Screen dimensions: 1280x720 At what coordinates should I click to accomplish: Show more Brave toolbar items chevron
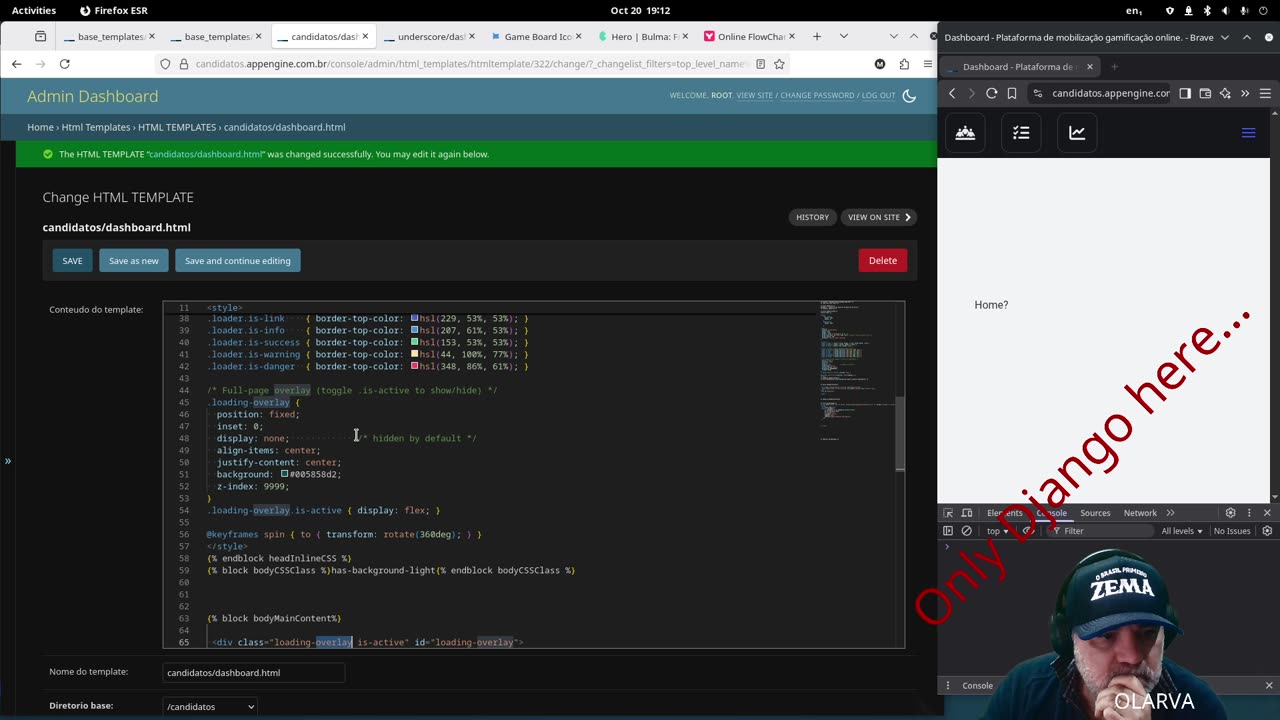(1245, 93)
